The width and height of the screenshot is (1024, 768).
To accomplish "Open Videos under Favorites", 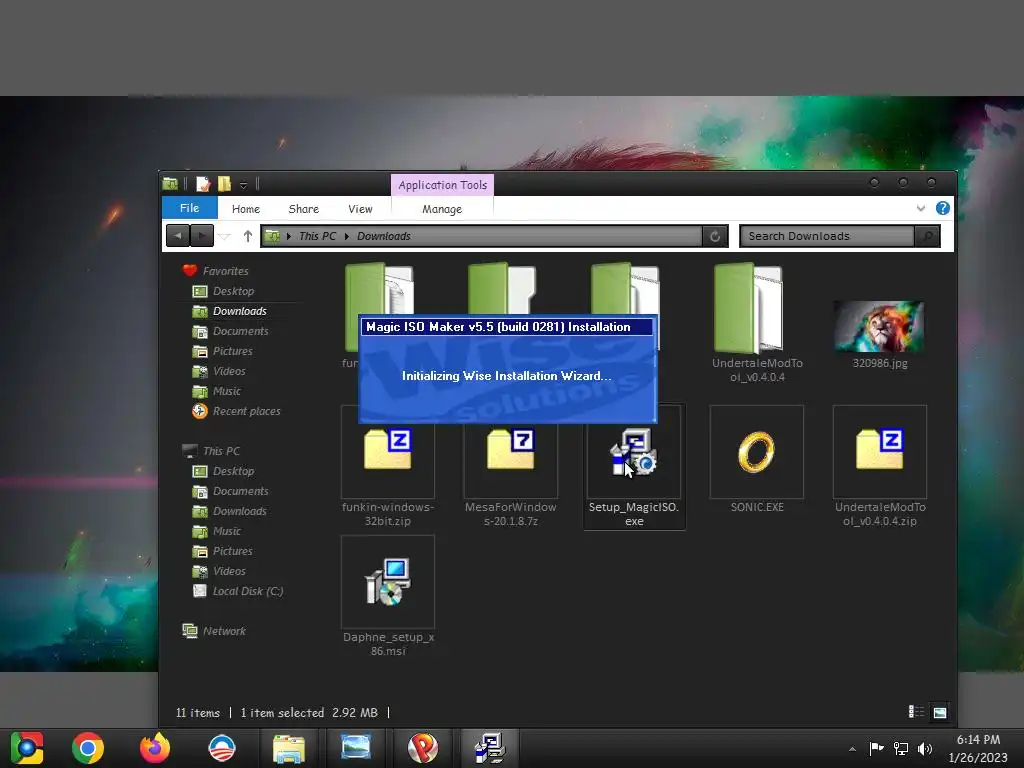I will pos(229,371).
